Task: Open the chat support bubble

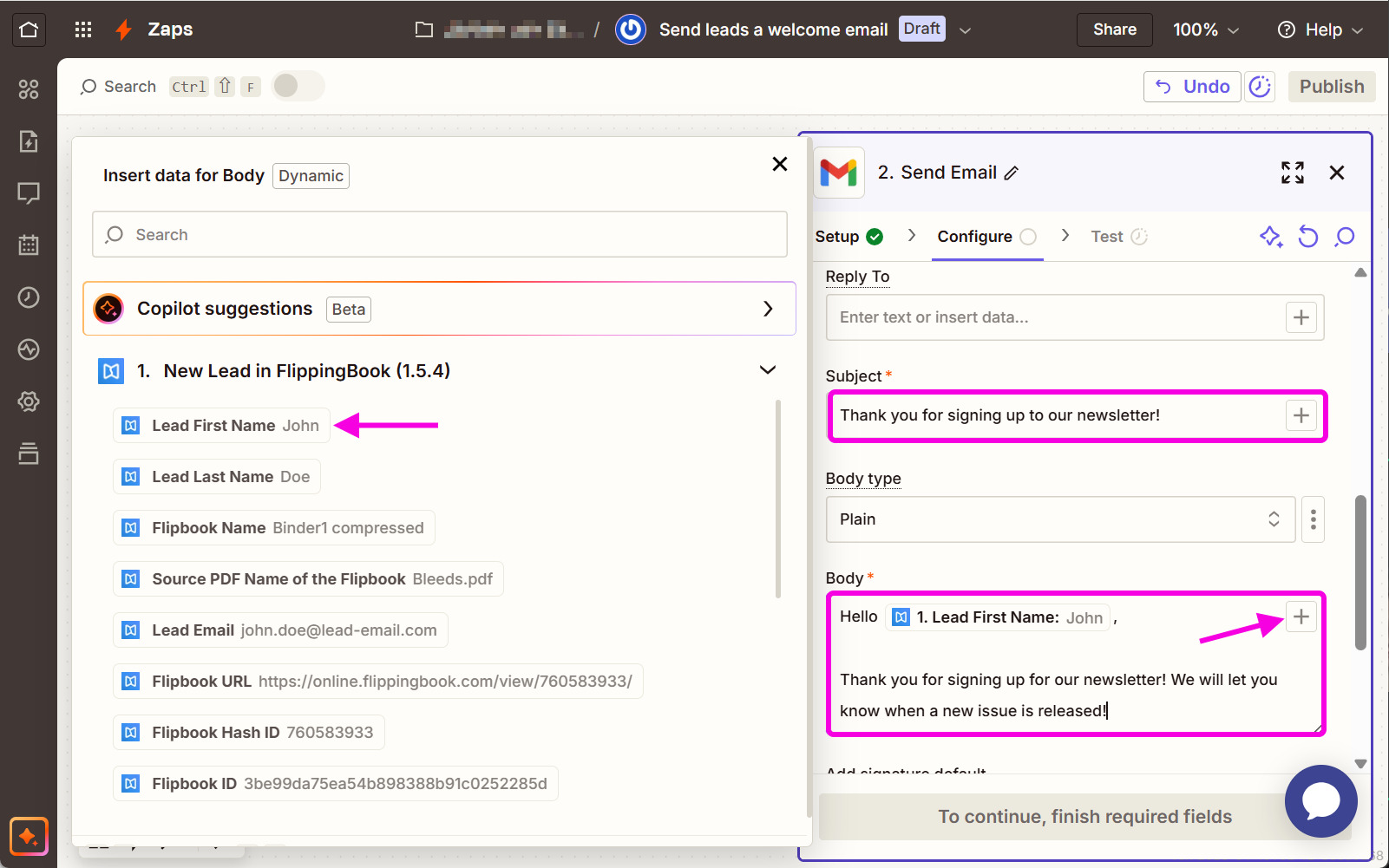Action: click(1321, 801)
